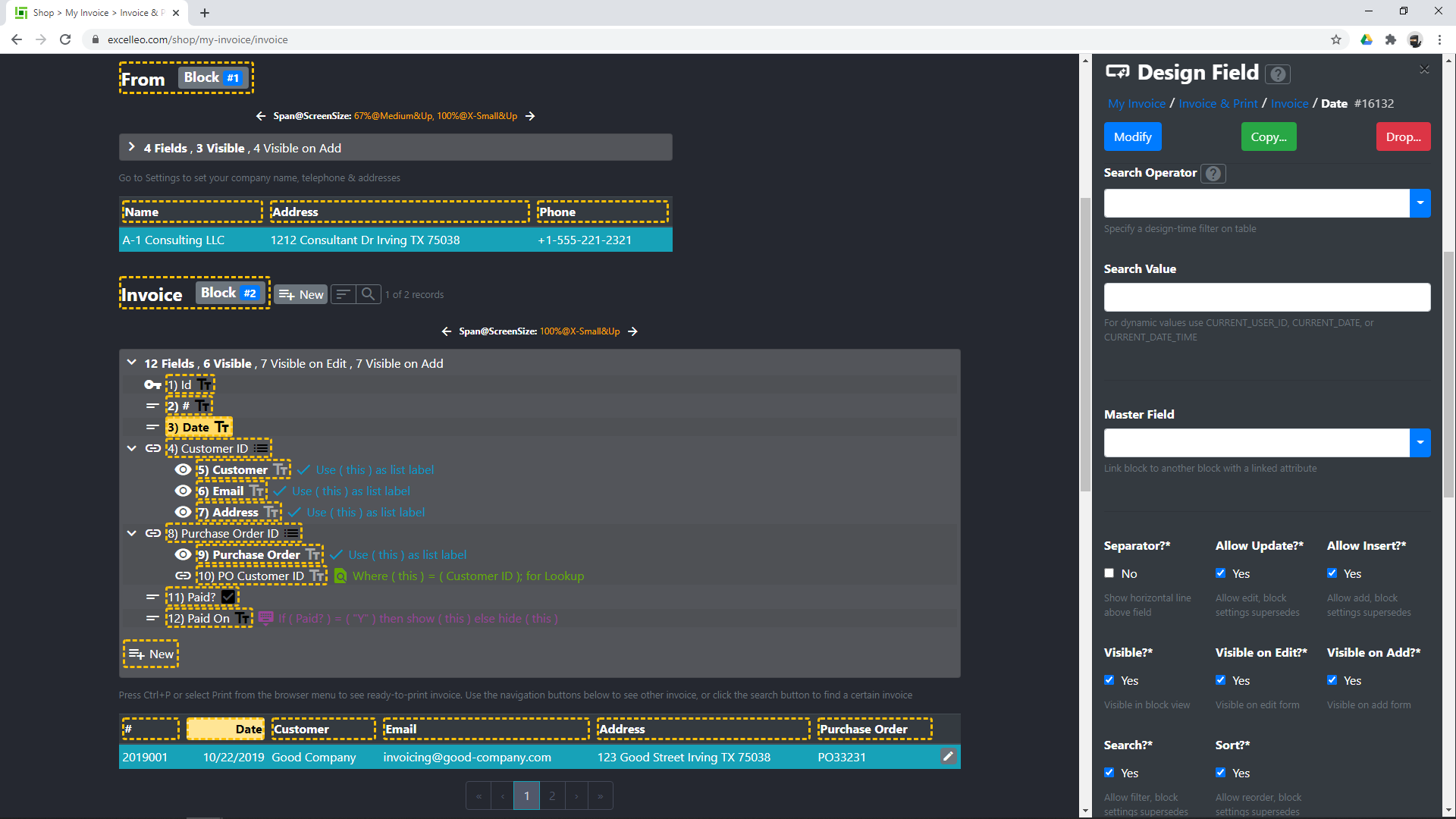This screenshot has height=819, width=1456.
Task: Open Invoice & Print breadcrumb link
Action: [1218, 104]
